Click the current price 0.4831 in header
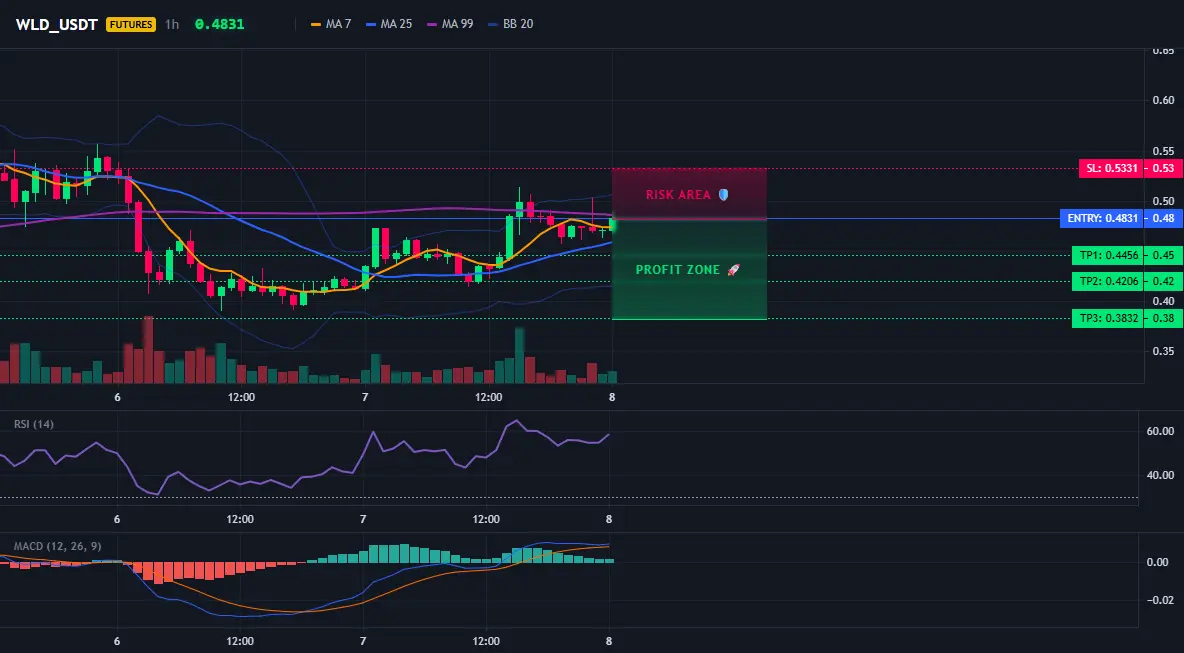 (219, 24)
